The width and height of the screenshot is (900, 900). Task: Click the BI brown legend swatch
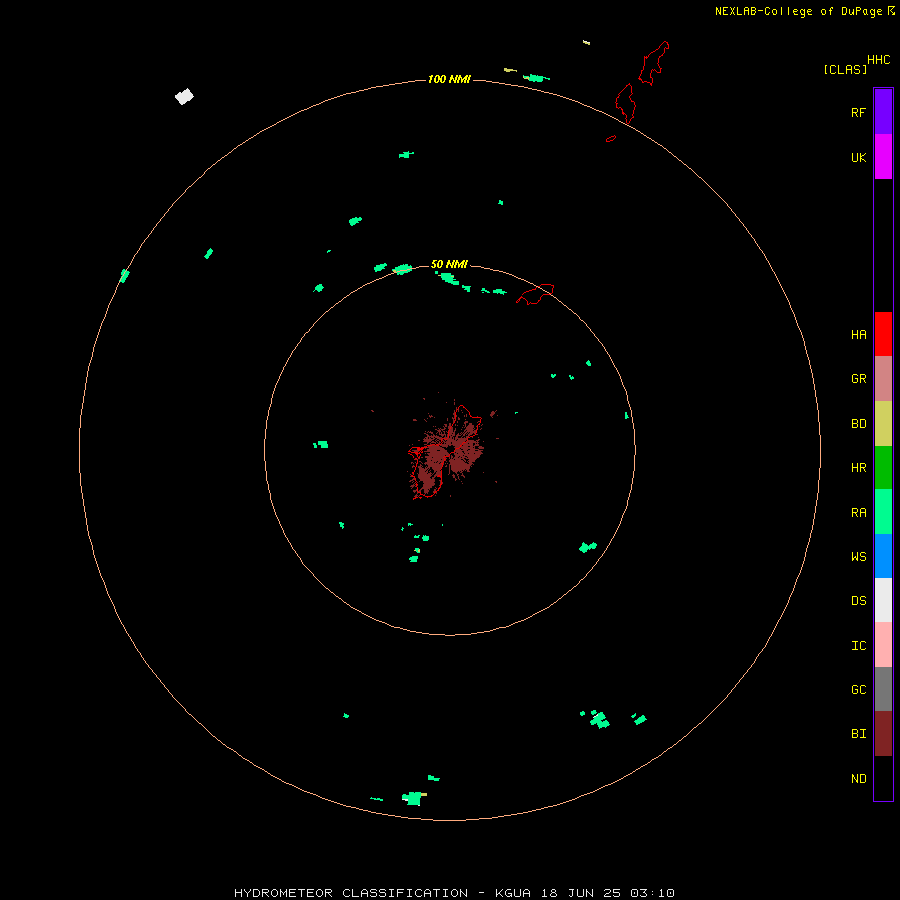coord(883,734)
